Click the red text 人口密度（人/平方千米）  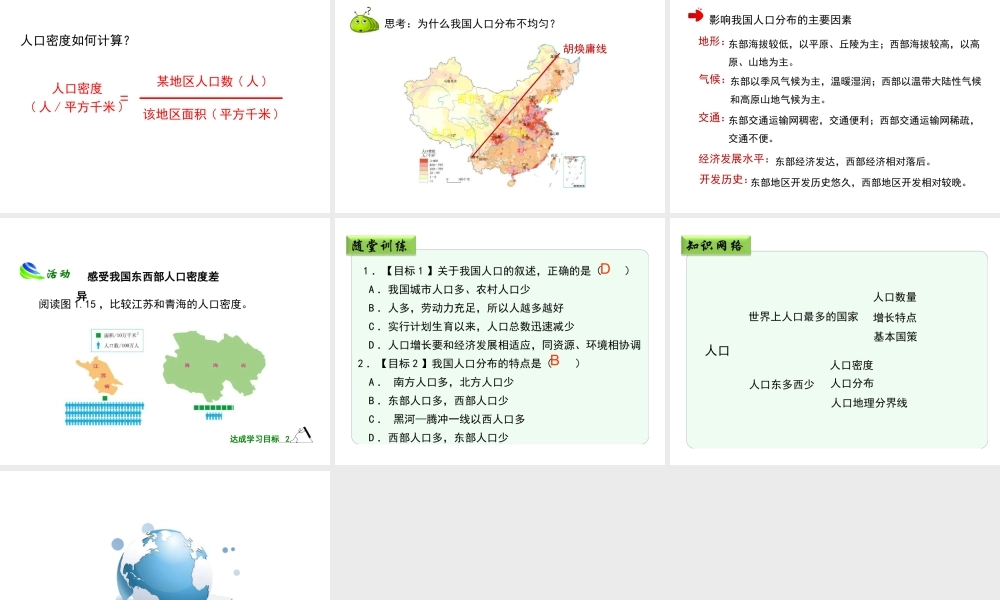(77, 98)
